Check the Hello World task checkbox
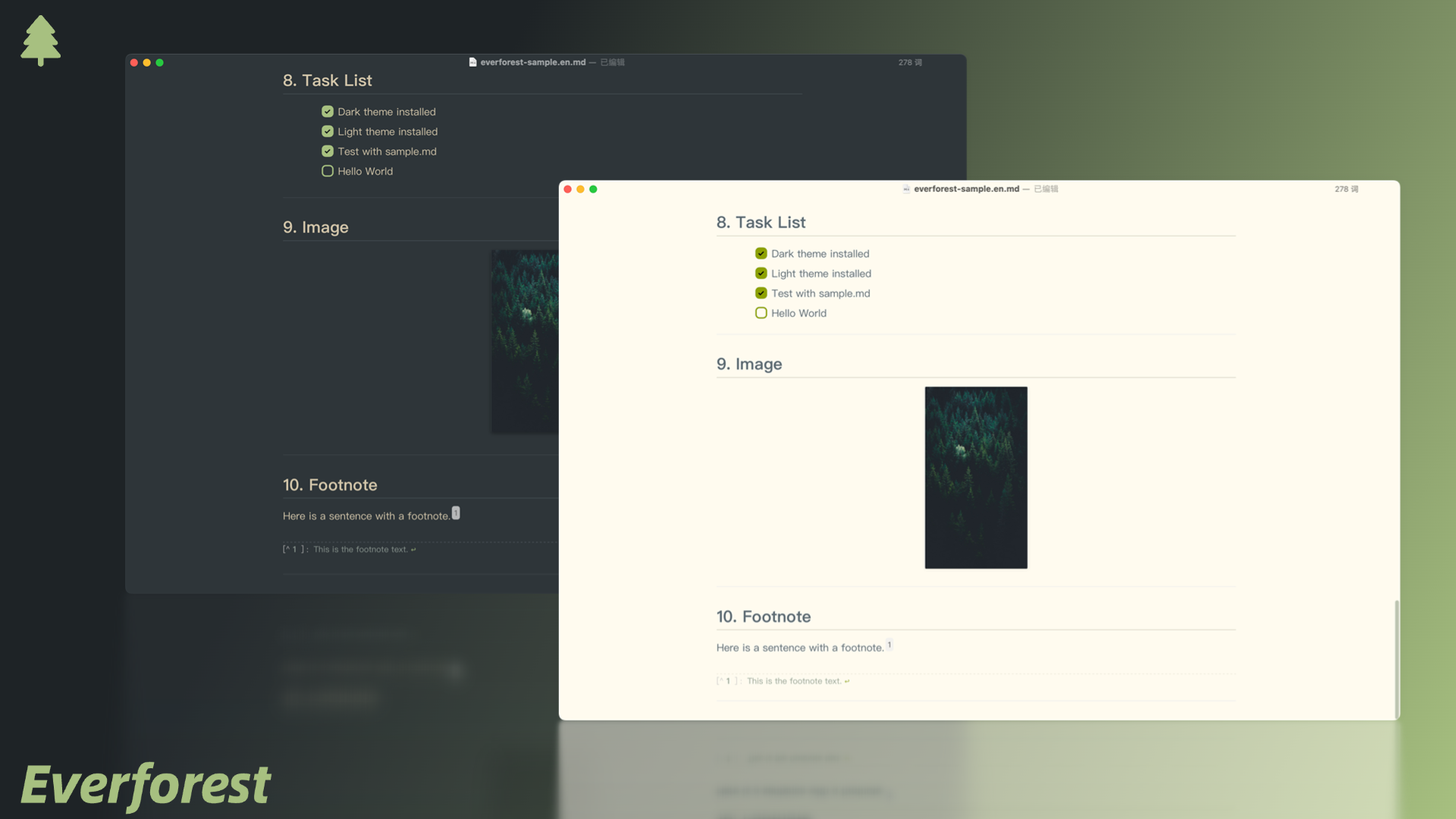Viewport: 1456px width, 819px height. click(761, 312)
